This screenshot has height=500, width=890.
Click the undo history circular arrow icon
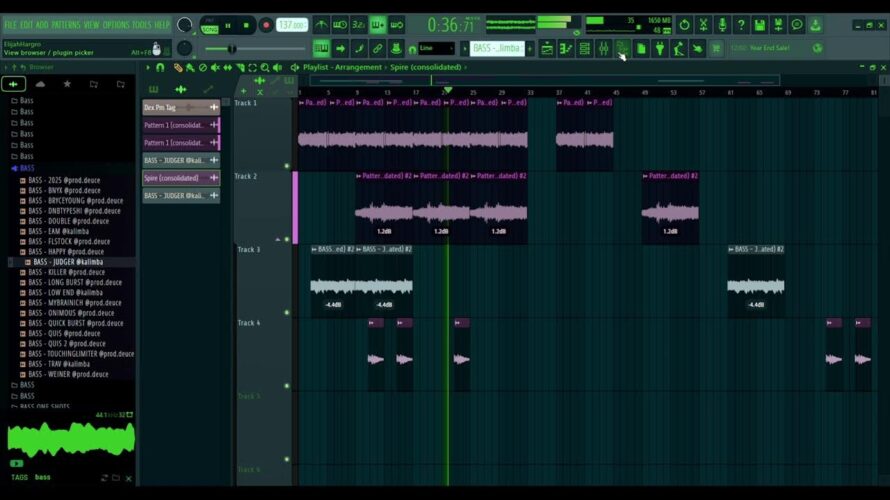pyautogui.click(x=685, y=25)
